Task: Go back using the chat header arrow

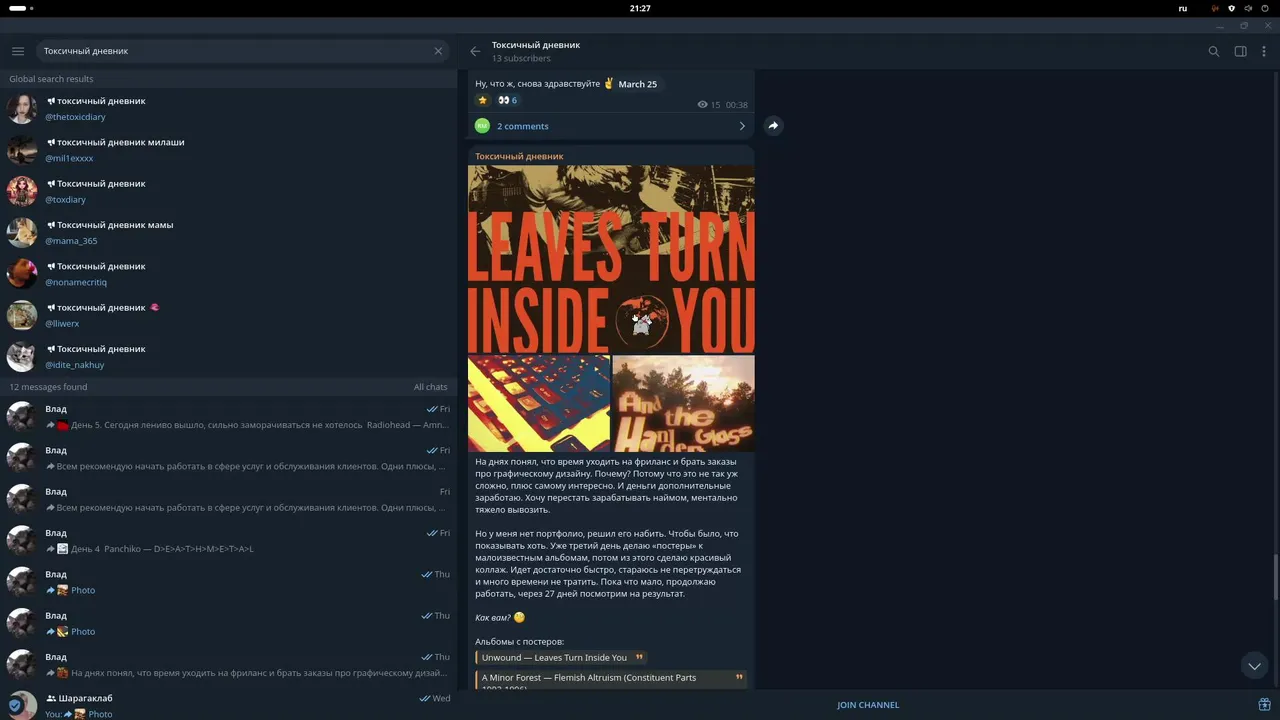Action: [475, 51]
